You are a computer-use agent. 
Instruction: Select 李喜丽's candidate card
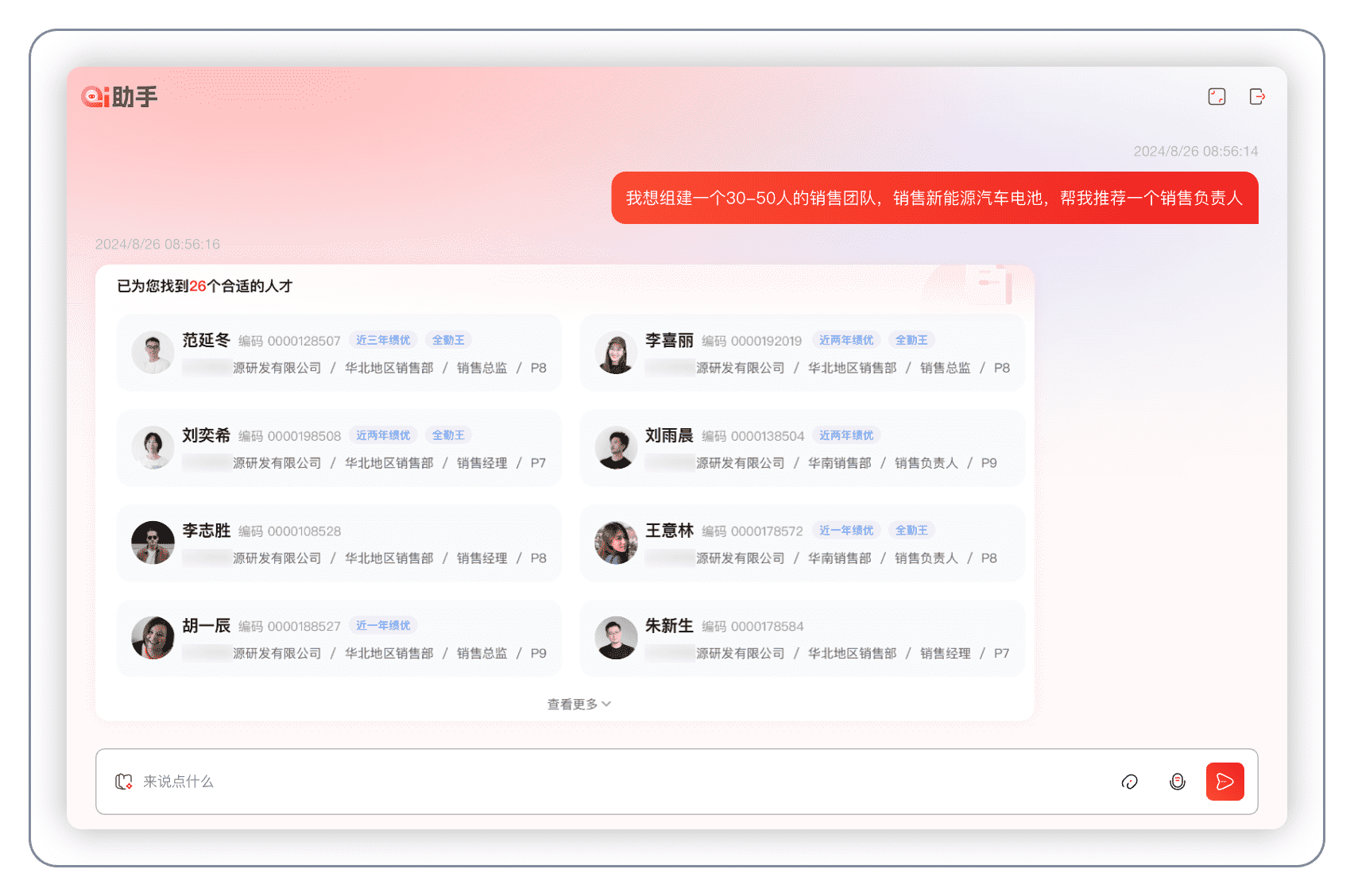802,353
